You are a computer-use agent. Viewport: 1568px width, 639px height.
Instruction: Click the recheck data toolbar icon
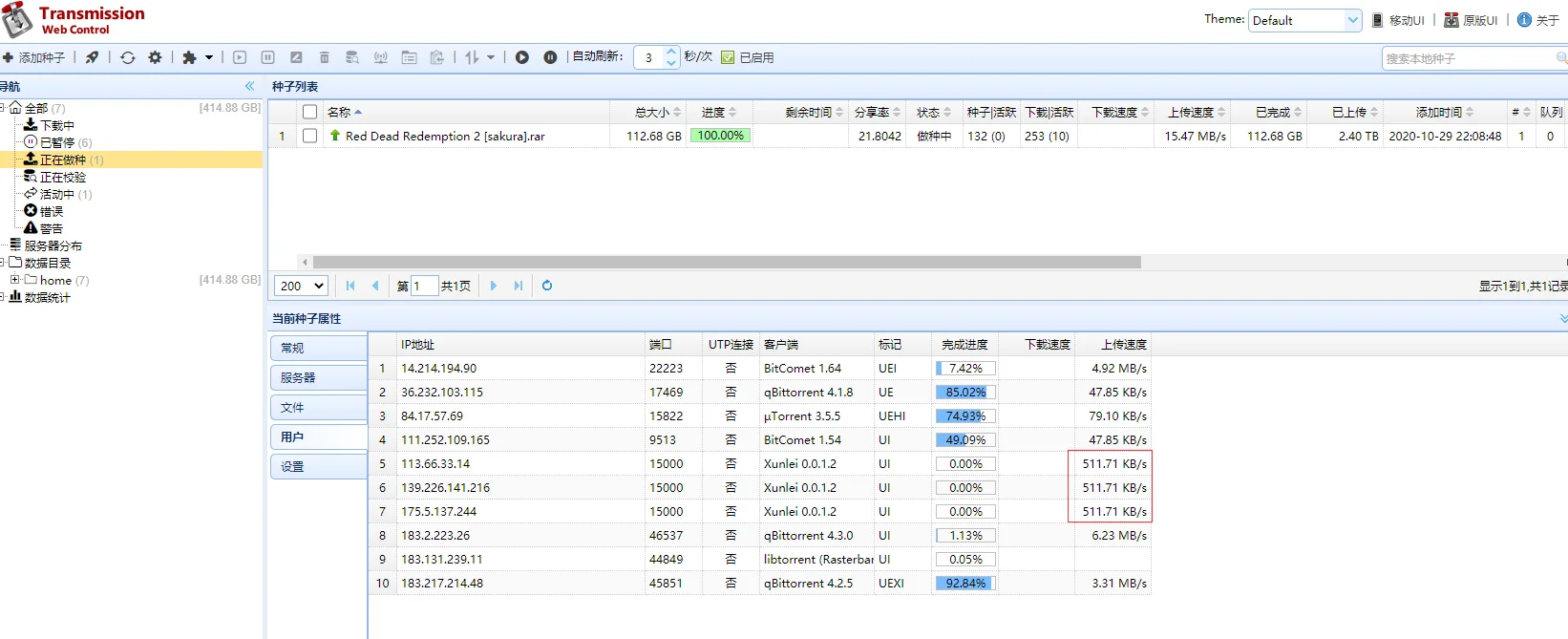pyautogui.click(x=352, y=57)
